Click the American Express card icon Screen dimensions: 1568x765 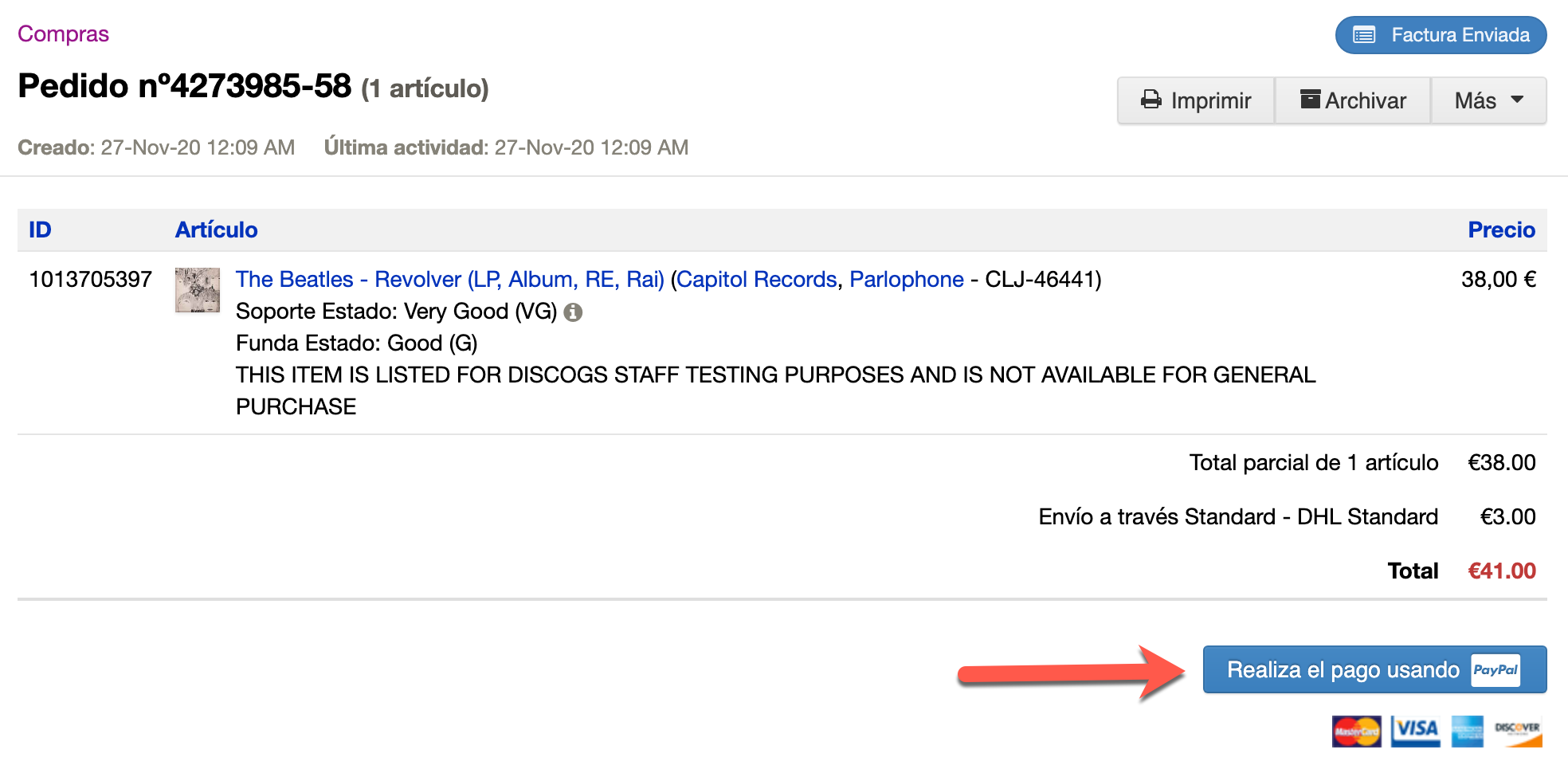(x=1467, y=731)
